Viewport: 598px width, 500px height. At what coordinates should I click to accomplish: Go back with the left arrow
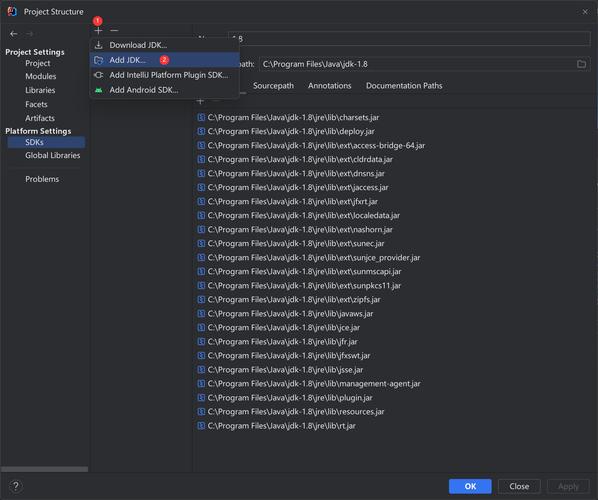coord(14,34)
